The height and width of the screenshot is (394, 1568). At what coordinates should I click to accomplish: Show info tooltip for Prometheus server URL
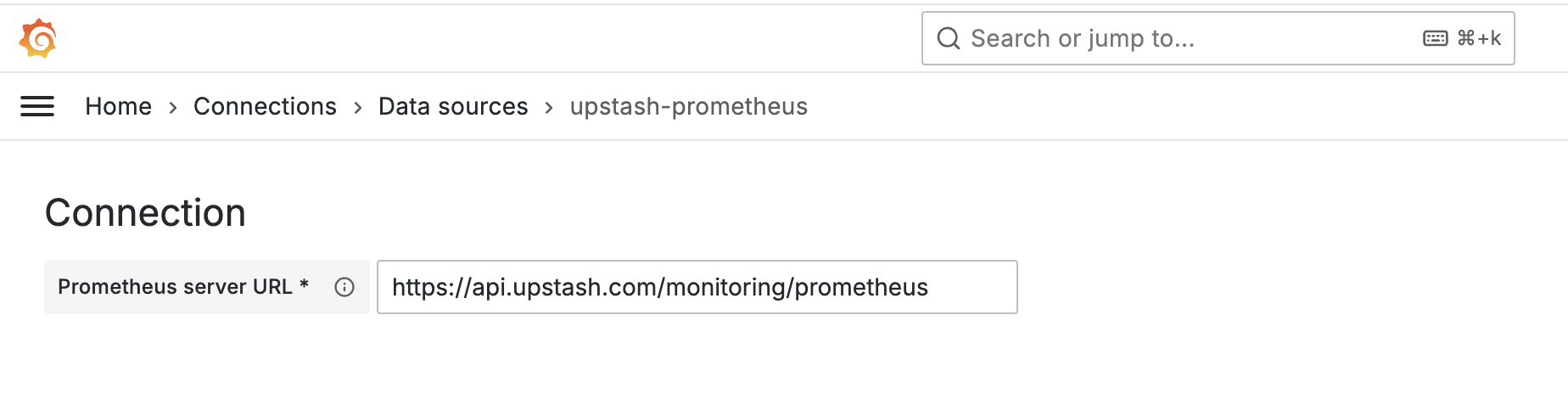[x=344, y=287]
